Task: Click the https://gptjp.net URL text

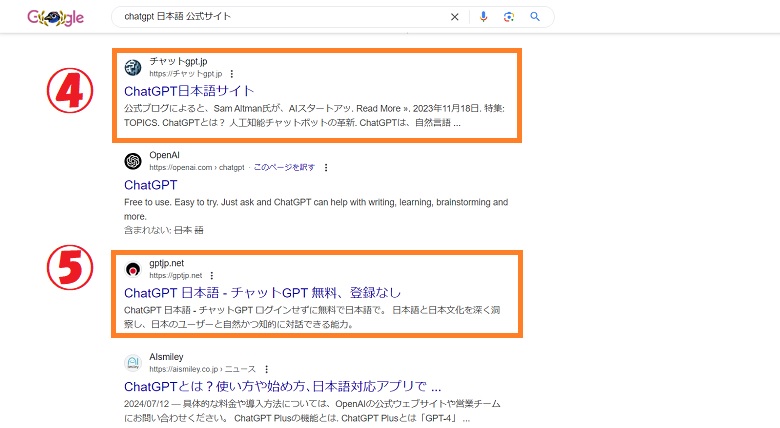Action: pos(176,276)
